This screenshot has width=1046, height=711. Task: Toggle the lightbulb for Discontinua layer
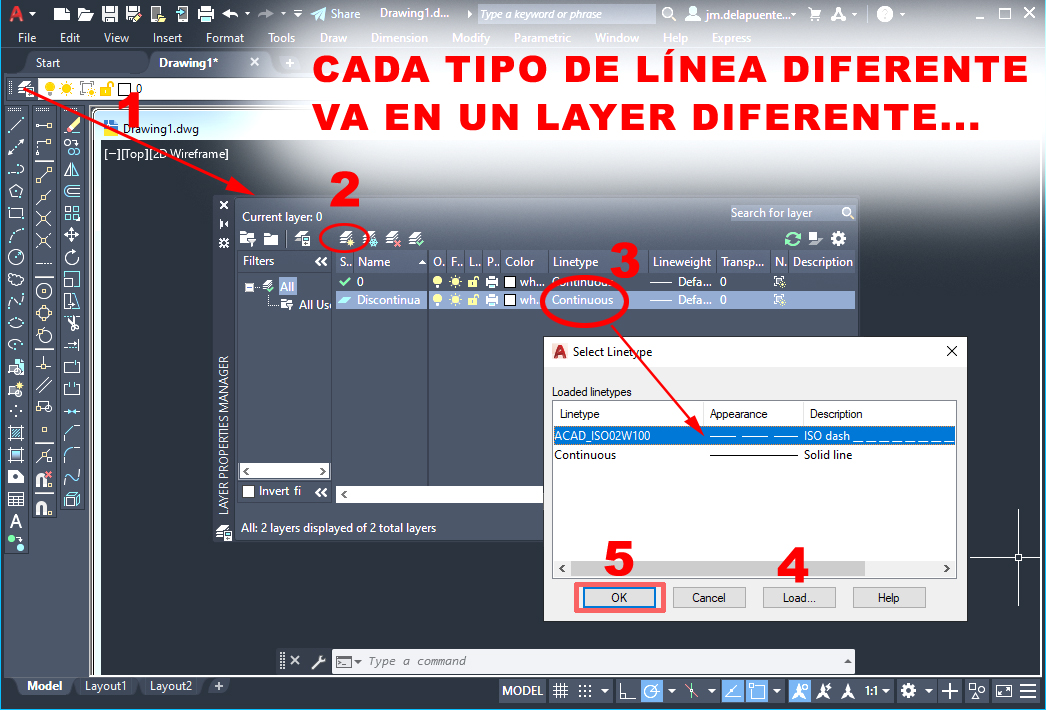[437, 300]
